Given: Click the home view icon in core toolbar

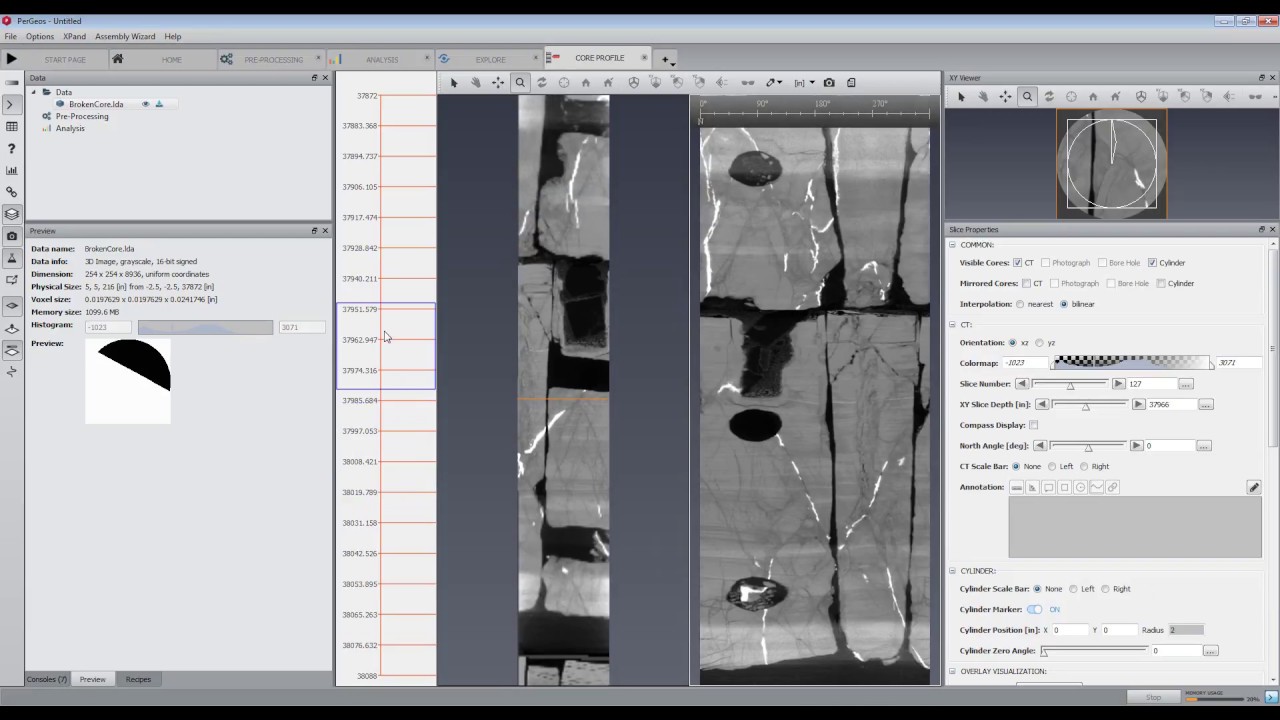Looking at the screenshot, I should [586, 83].
